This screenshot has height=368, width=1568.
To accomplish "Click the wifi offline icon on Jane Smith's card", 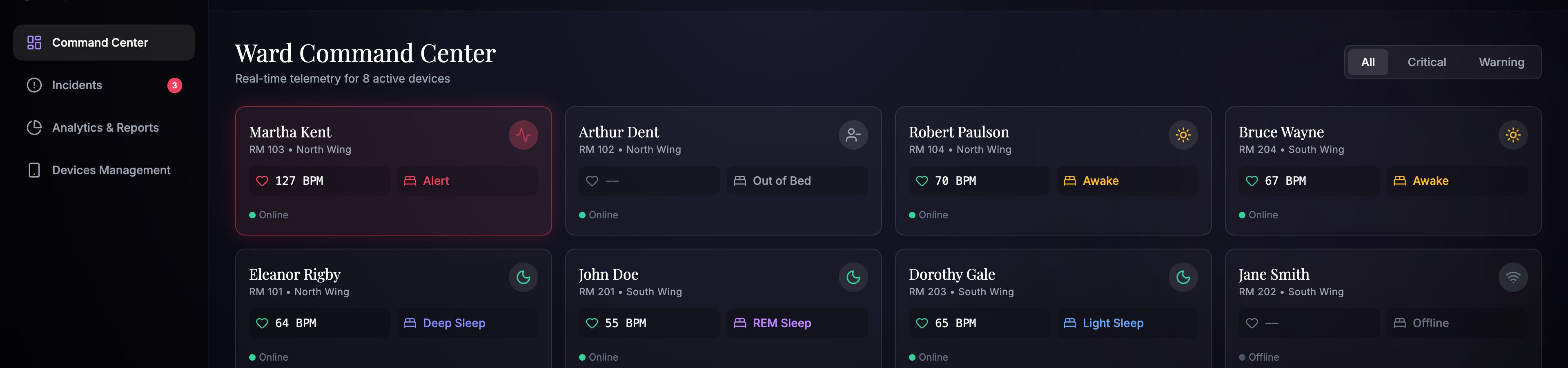I will pyautogui.click(x=1512, y=277).
